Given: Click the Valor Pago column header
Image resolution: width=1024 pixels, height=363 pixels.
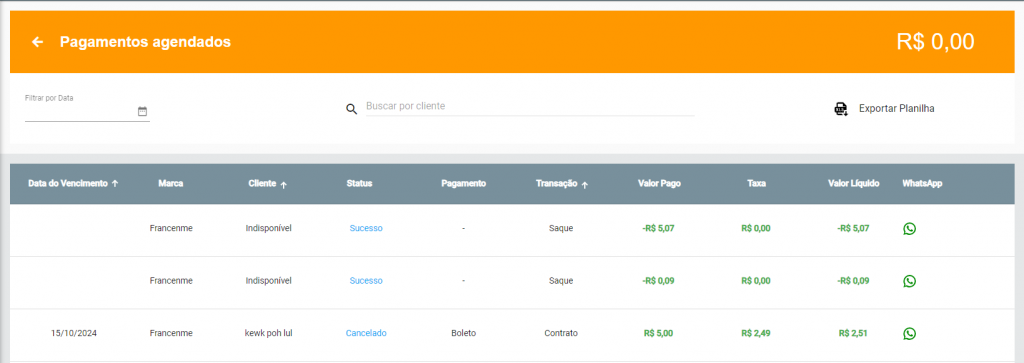Looking at the screenshot, I should (660, 183).
